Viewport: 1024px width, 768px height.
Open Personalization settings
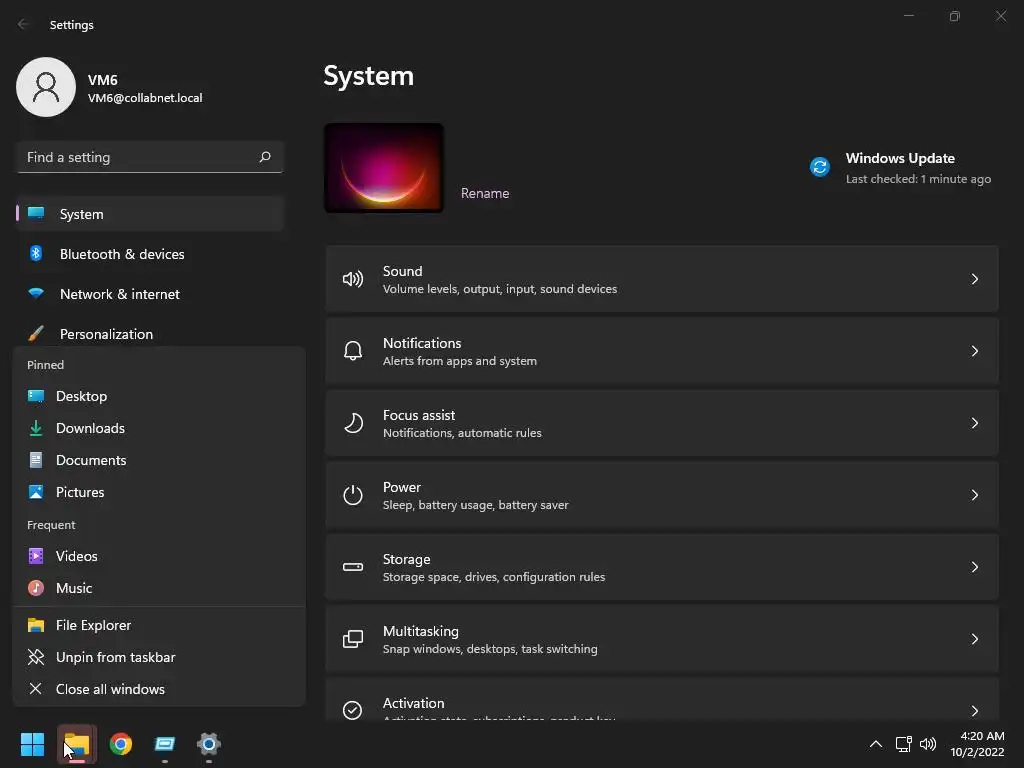(150, 334)
